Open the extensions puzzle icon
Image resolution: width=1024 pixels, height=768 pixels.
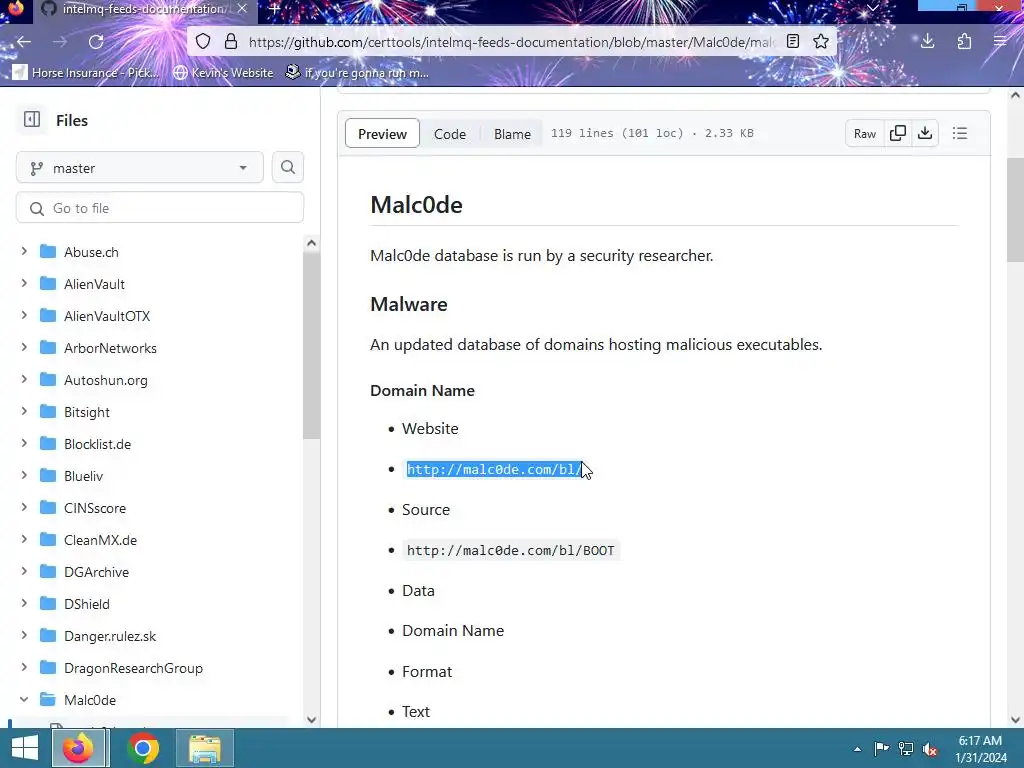tap(965, 42)
